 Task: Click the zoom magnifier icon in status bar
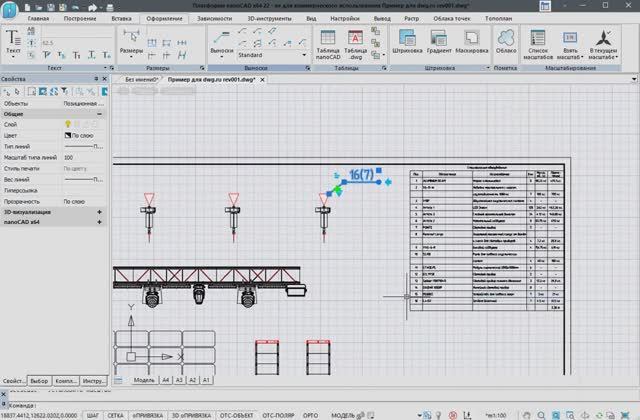541,415
